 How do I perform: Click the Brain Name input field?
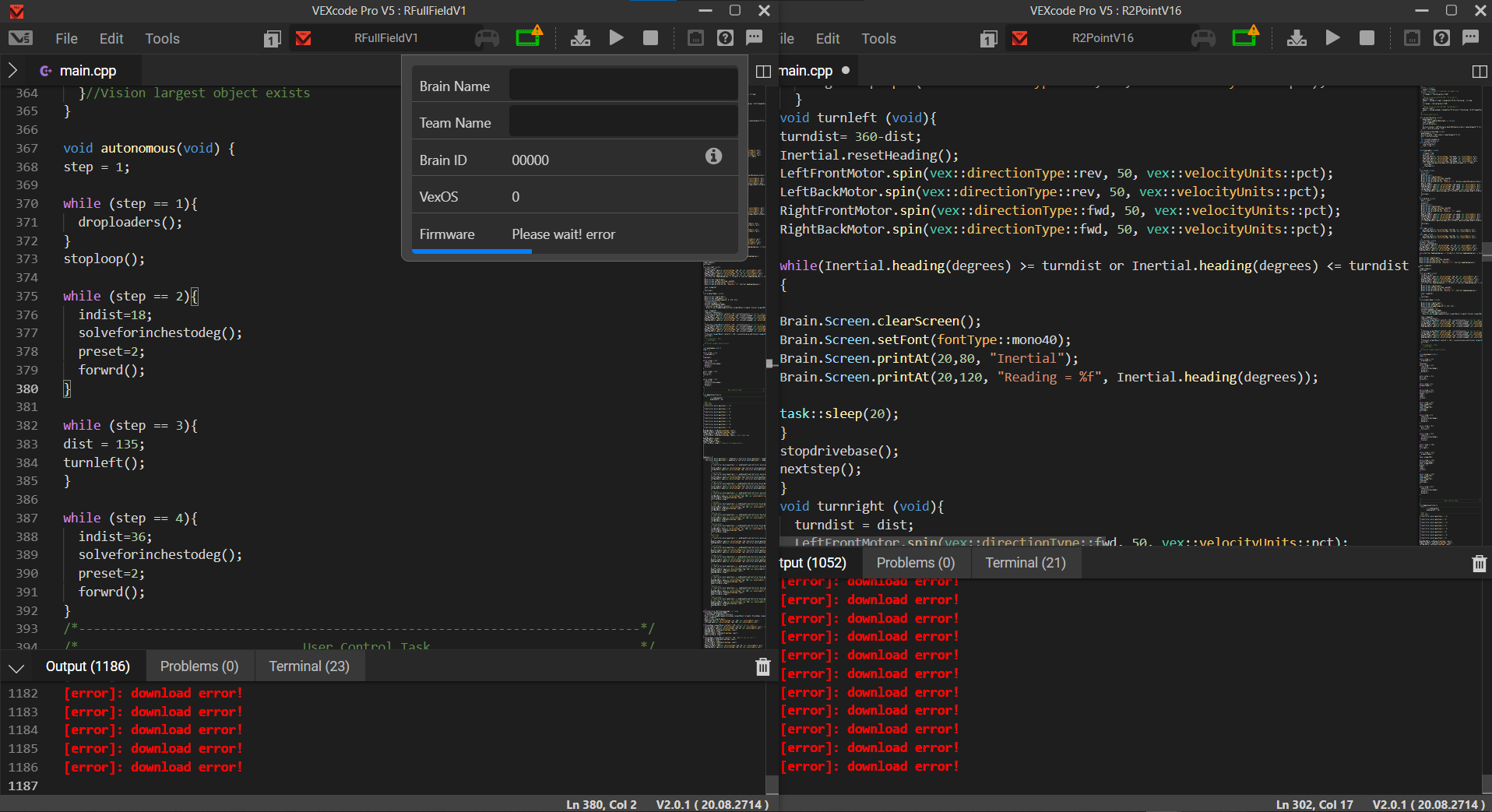coord(623,86)
